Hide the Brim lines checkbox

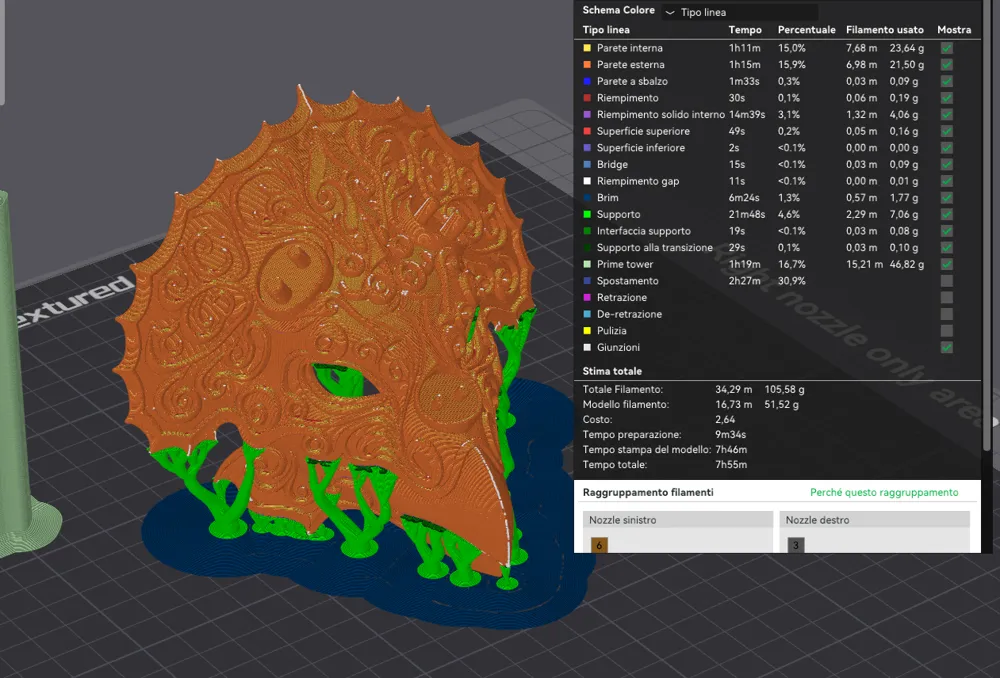(x=946, y=198)
